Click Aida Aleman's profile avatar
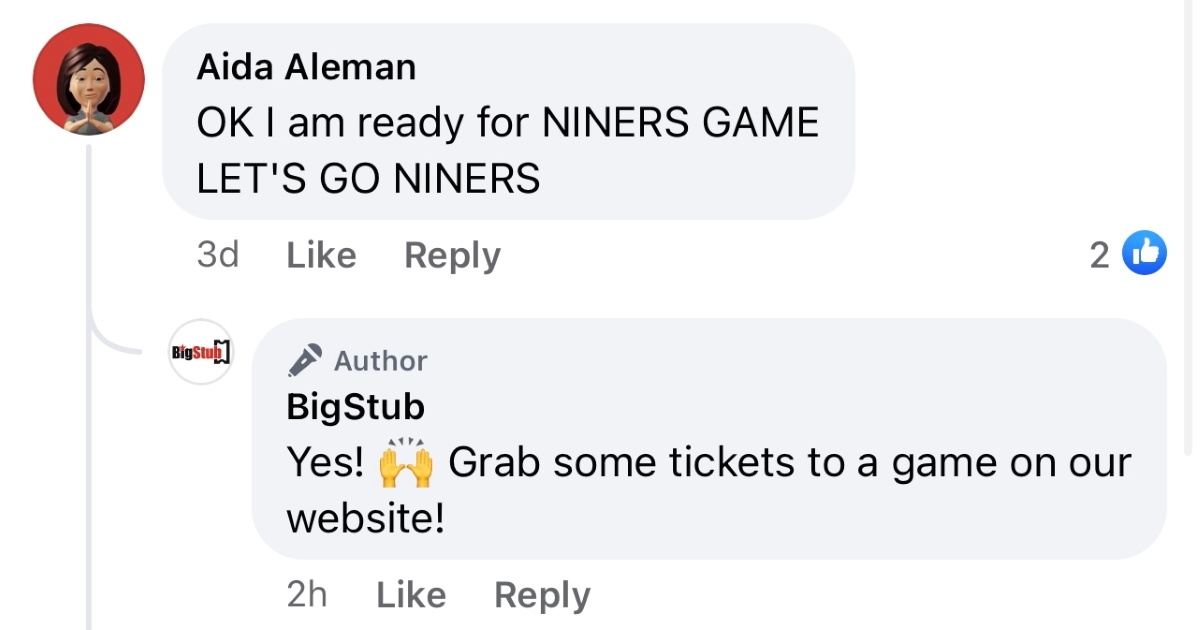Image resolution: width=1200 pixels, height=630 pixels. (x=89, y=80)
